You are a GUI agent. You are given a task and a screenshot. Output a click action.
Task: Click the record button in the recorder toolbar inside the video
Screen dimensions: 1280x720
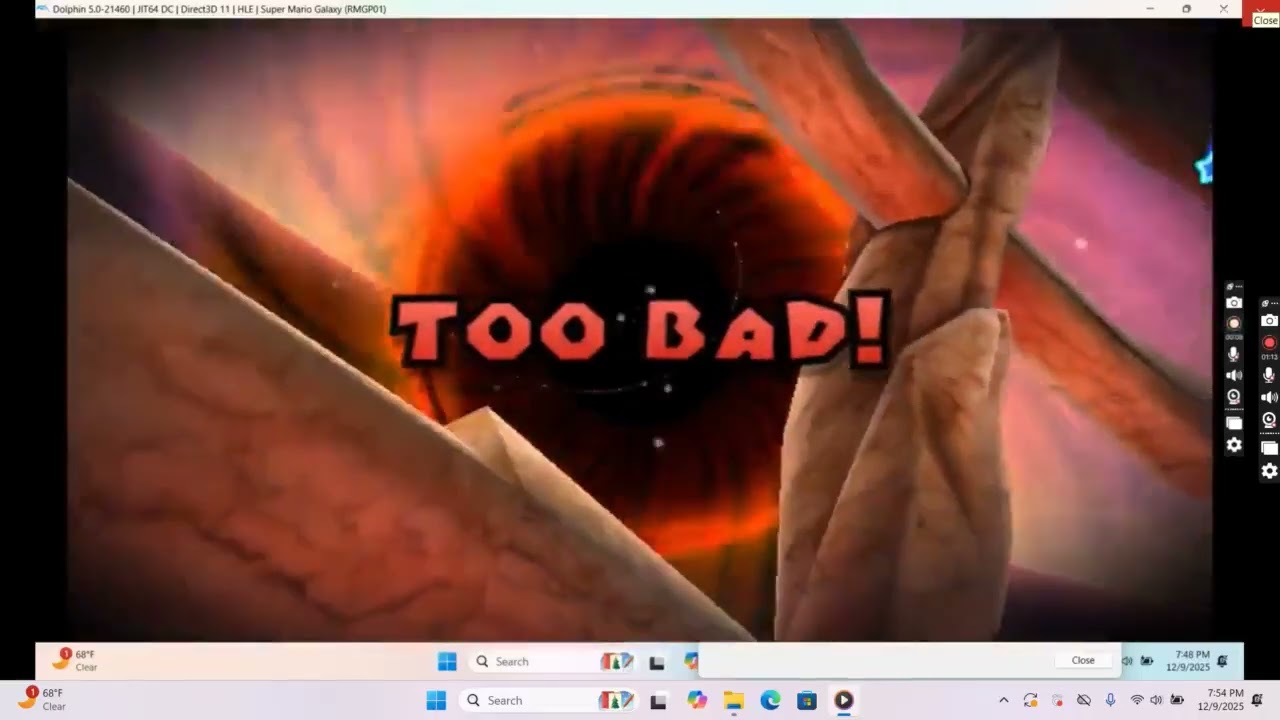1234,323
